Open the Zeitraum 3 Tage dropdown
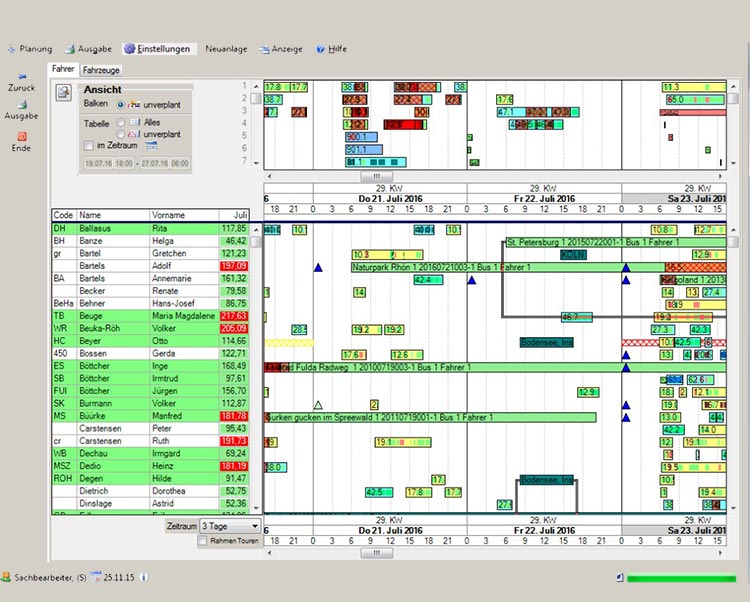This screenshot has height=602, width=750. [231, 526]
